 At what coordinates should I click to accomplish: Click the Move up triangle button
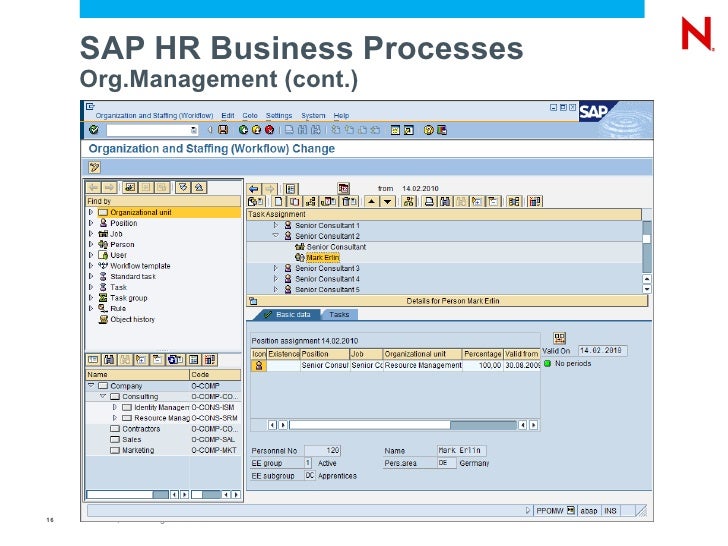[371, 202]
